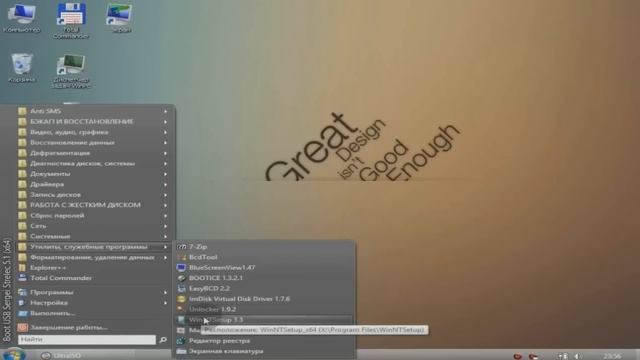Launch BlueScreenView1.47 from the submenu

pyautogui.click(x=264, y=268)
